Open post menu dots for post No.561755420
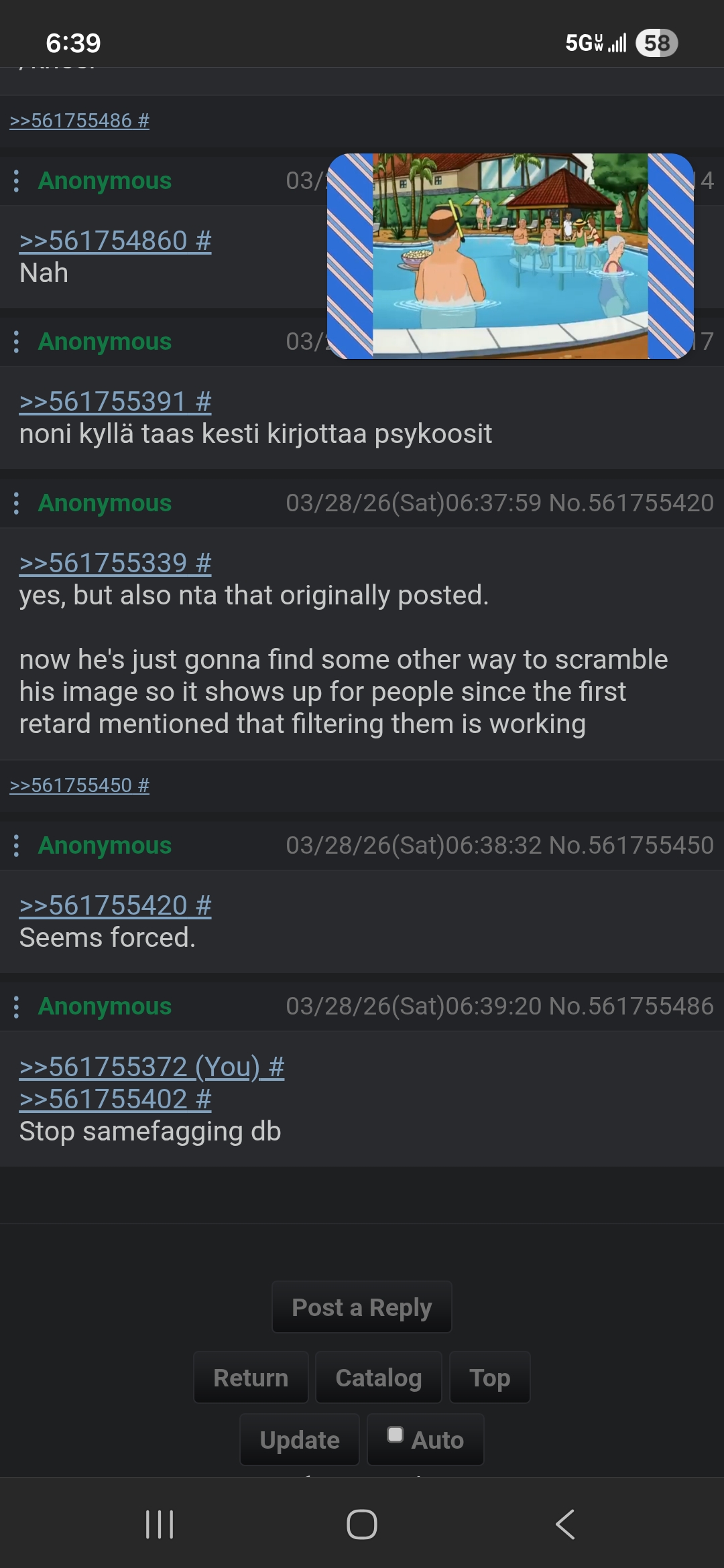Image resolution: width=724 pixels, height=1568 pixels. (16, 503)
